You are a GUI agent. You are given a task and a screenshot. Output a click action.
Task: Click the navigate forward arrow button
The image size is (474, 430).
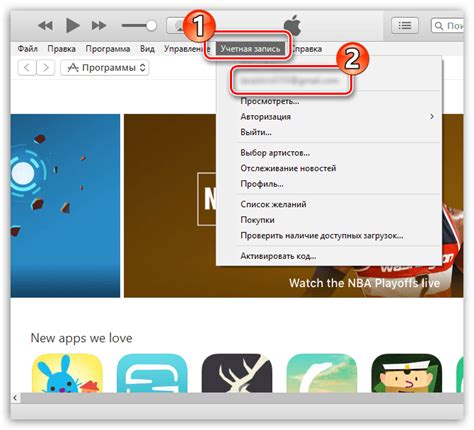45,68
